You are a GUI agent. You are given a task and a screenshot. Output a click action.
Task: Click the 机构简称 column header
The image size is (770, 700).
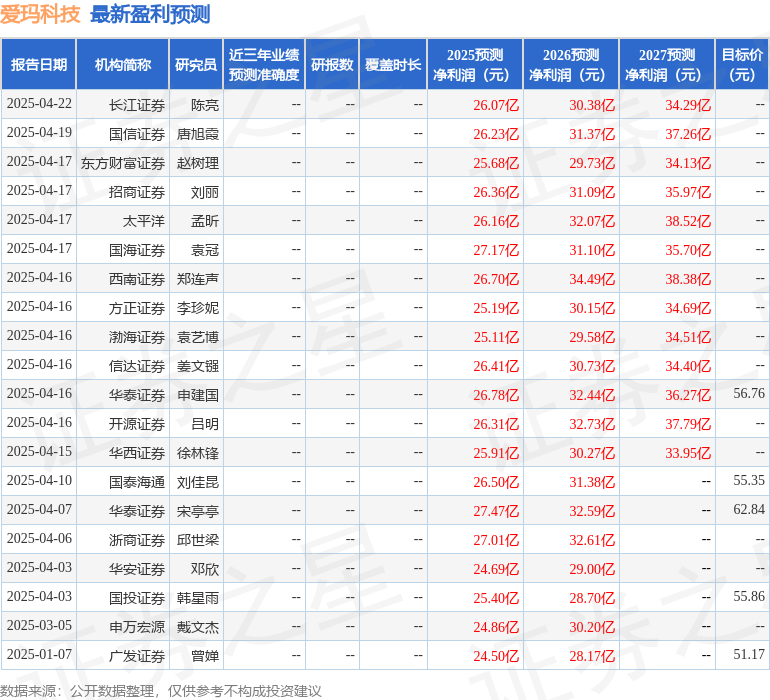coord(123,64)
